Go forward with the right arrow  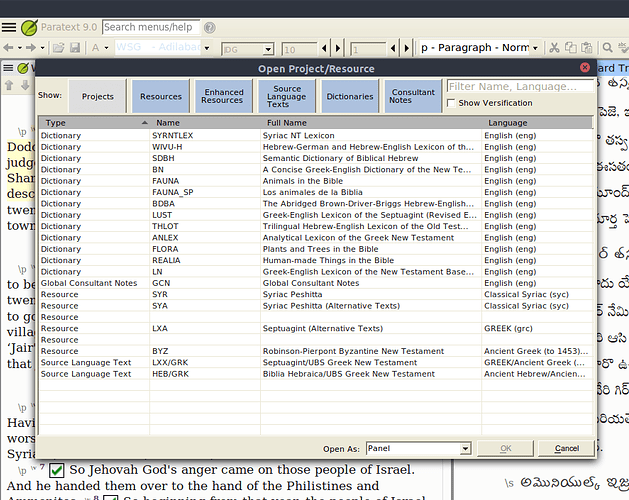coord(30,48)
